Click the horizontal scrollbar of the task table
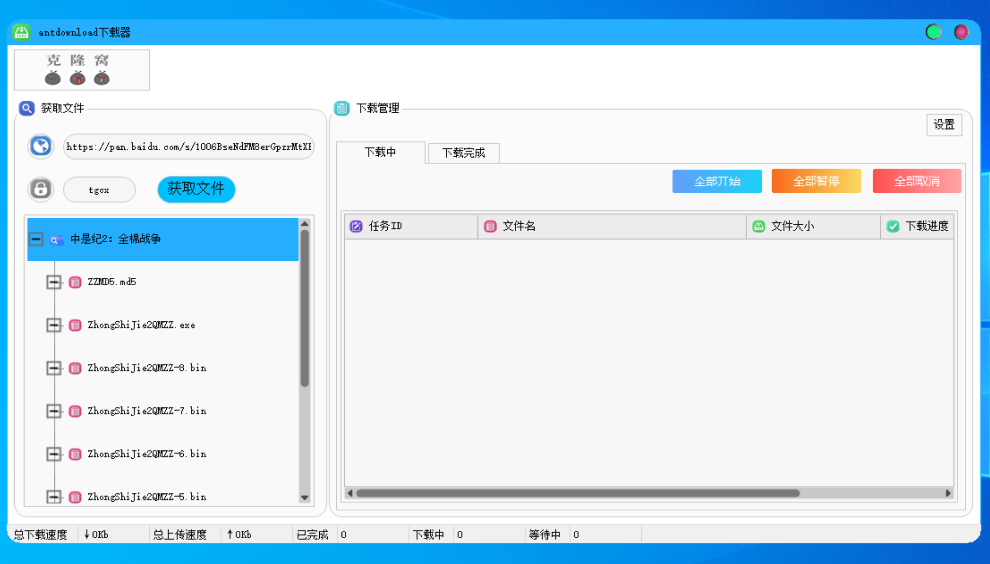The height and width of the screenshot is (564, 990). 577,493
